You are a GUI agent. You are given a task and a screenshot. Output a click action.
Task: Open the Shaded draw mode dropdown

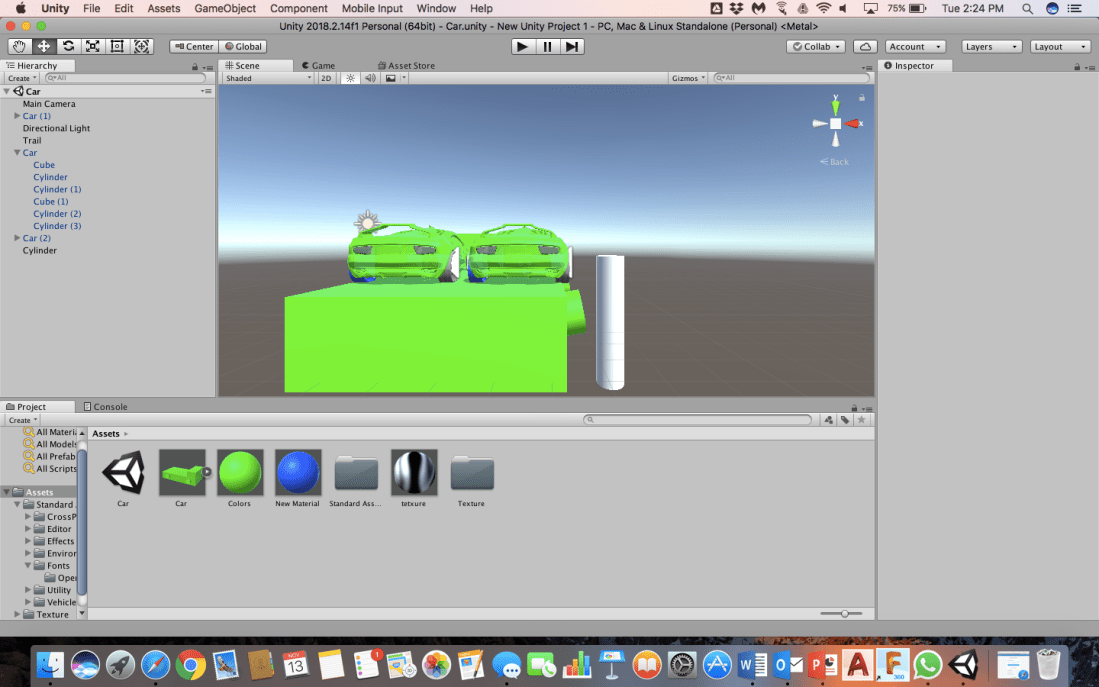267,78
